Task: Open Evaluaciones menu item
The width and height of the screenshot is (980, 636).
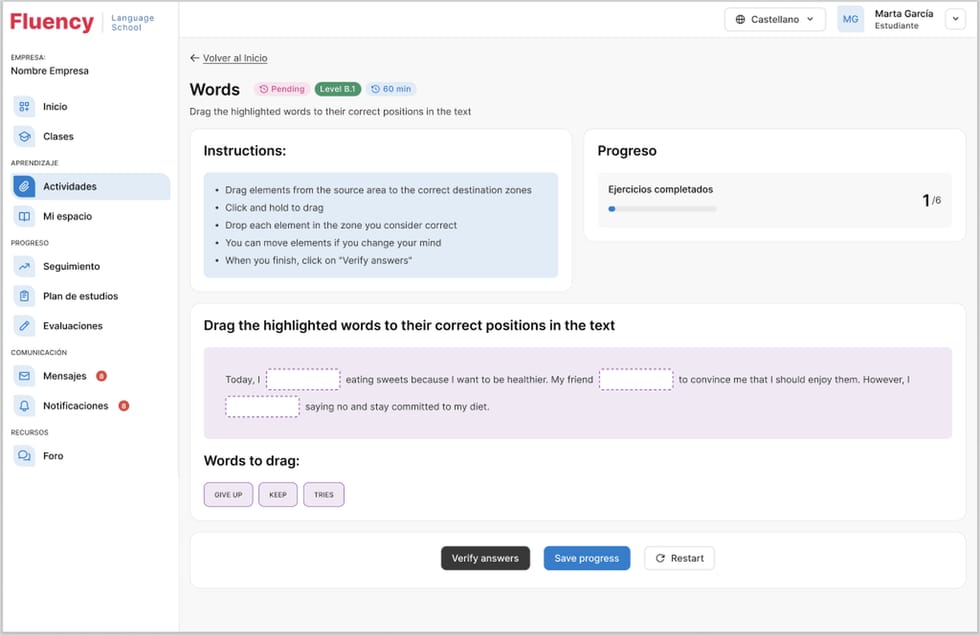Action: pos(90,325)
